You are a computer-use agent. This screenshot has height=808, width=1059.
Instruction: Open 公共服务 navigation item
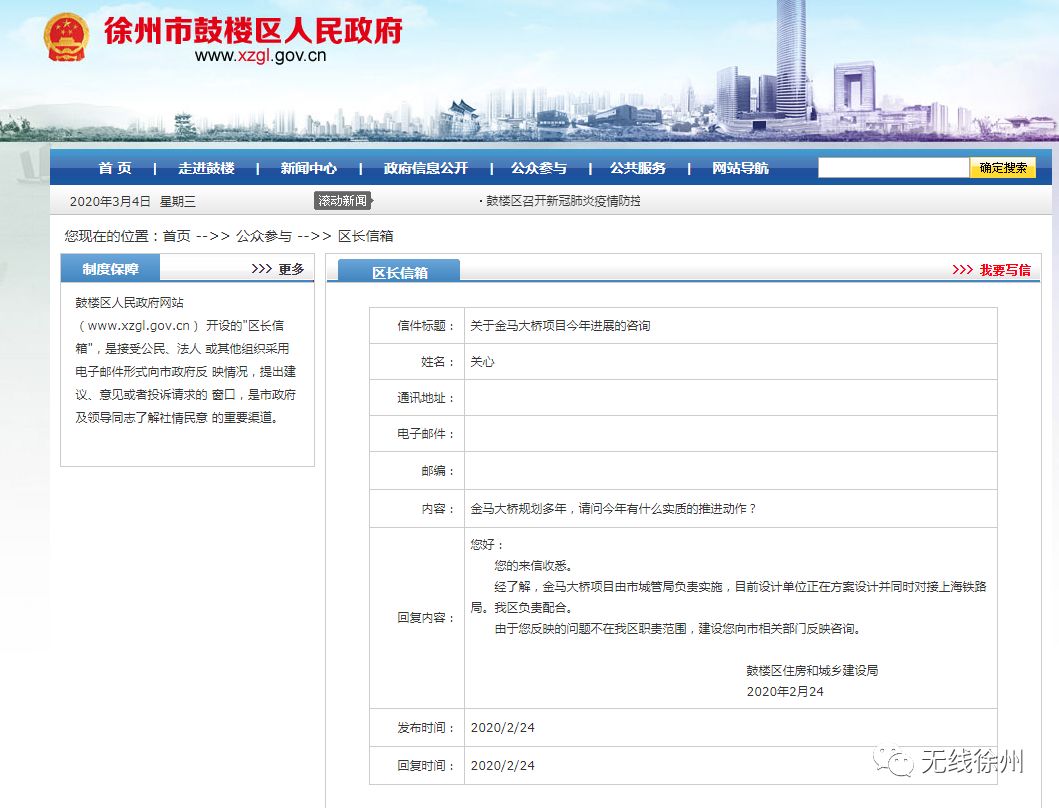[638, 168]
